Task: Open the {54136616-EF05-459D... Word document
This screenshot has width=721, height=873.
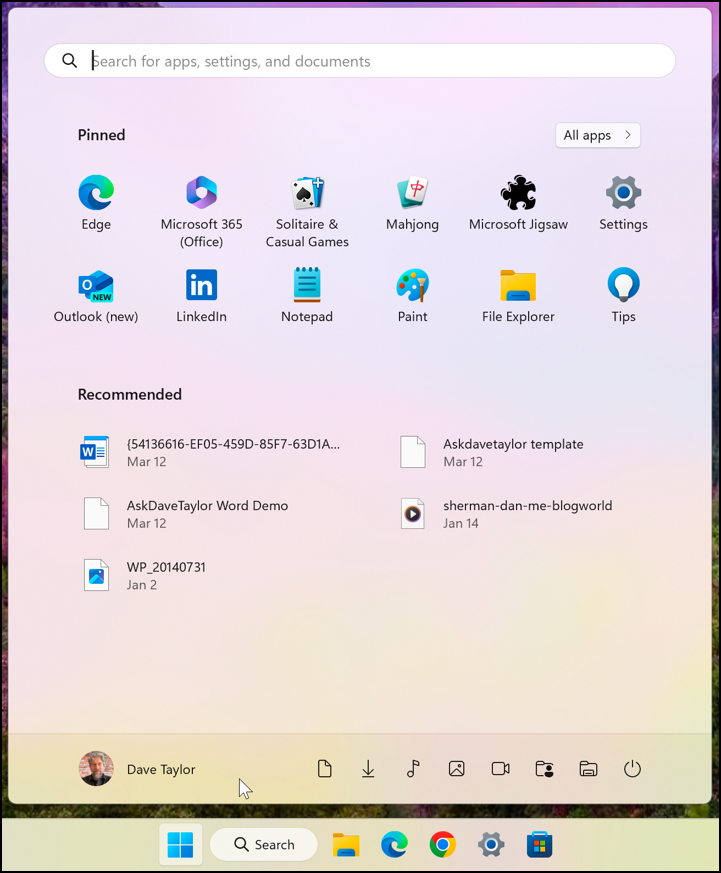Action: point(212,452)
